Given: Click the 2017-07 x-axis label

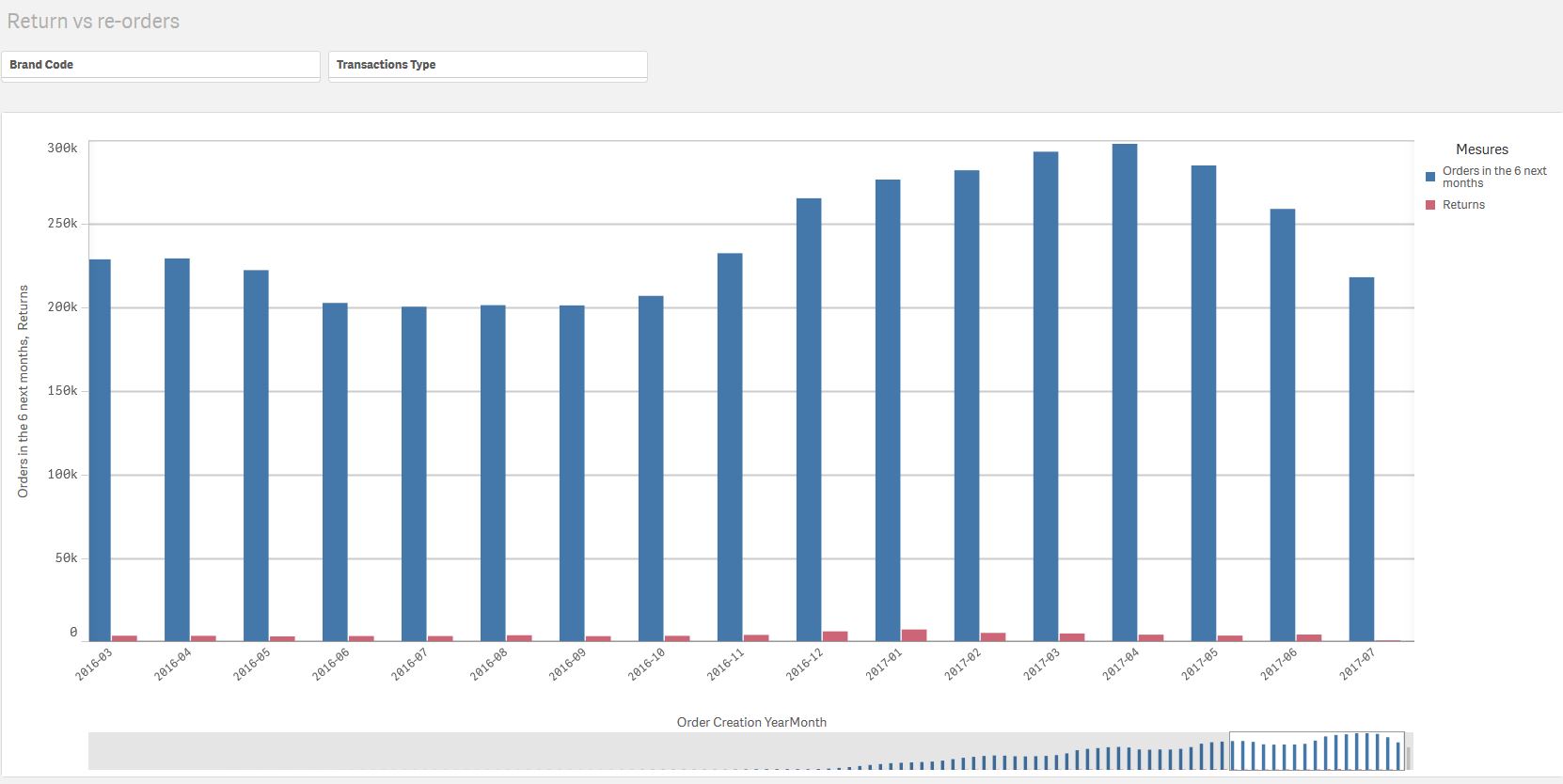Looking at the screenshot, I should pos(1358,665).
